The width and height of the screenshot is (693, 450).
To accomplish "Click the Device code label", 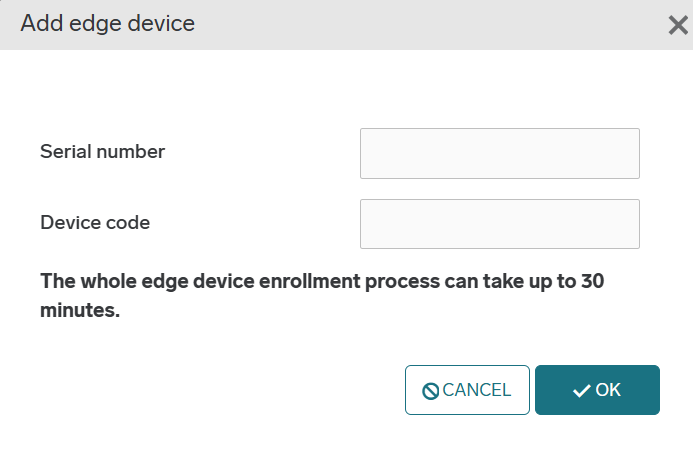I will coord(95,223).
